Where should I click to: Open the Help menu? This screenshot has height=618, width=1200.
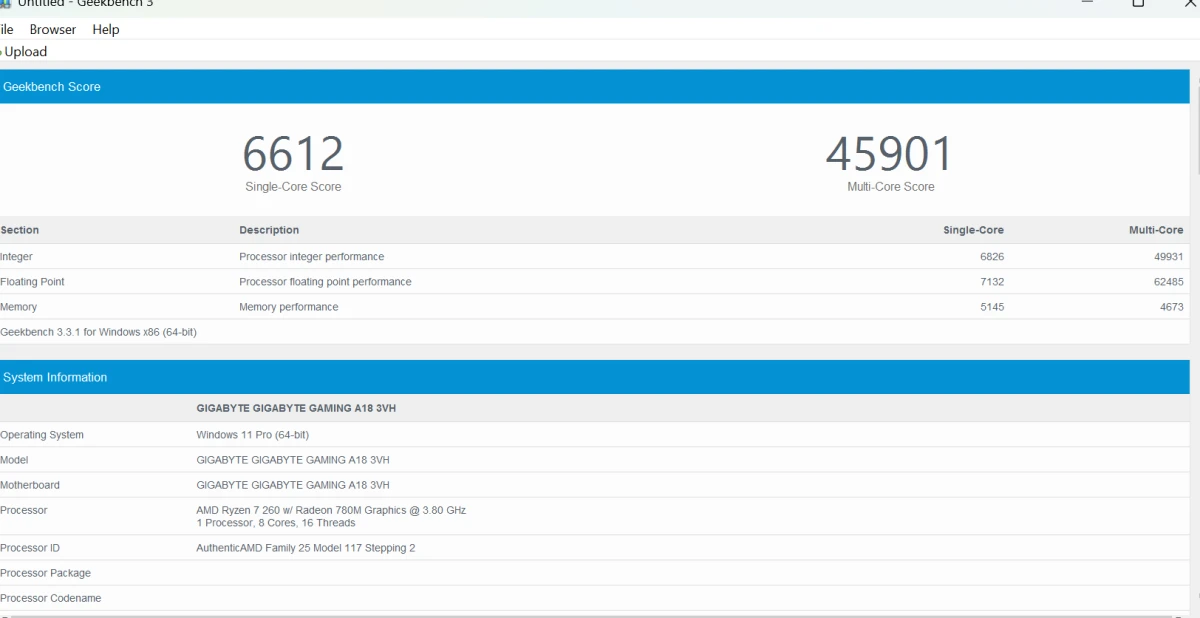[x=106, y=29]
